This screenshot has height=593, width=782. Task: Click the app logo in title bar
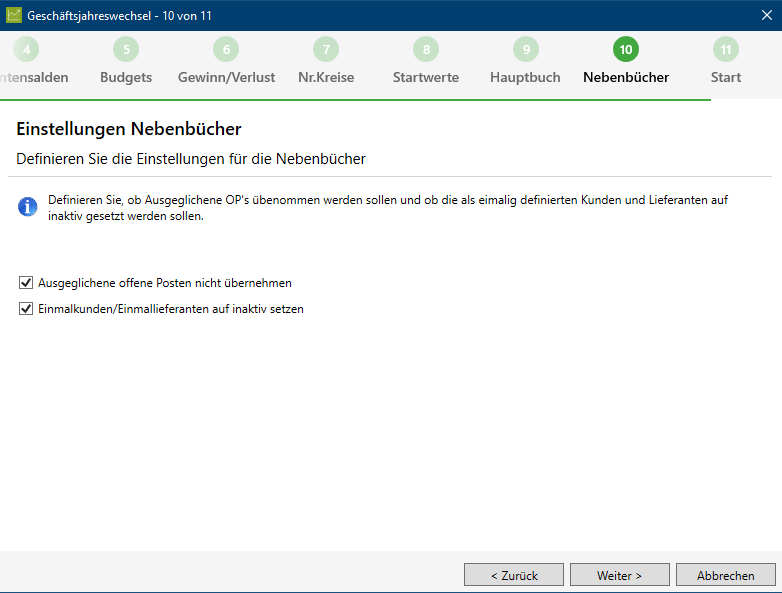13,15
